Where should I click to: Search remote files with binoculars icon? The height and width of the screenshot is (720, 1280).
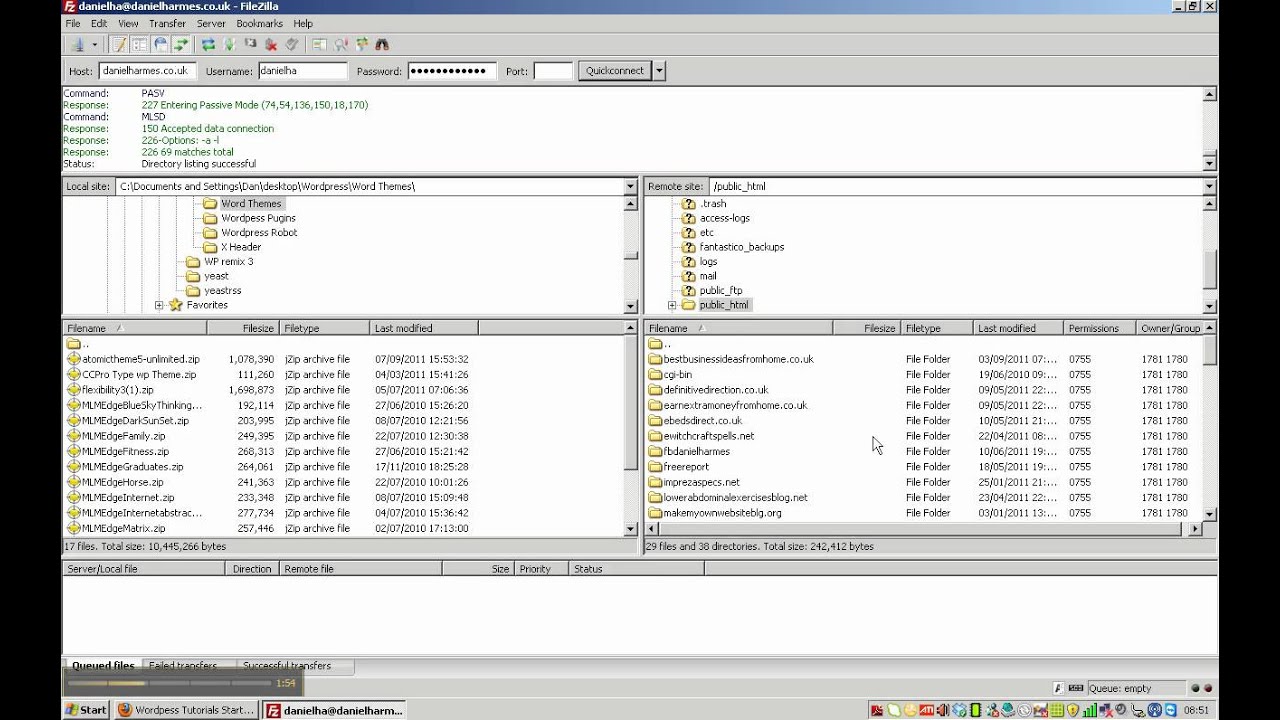tap(382, 44)
